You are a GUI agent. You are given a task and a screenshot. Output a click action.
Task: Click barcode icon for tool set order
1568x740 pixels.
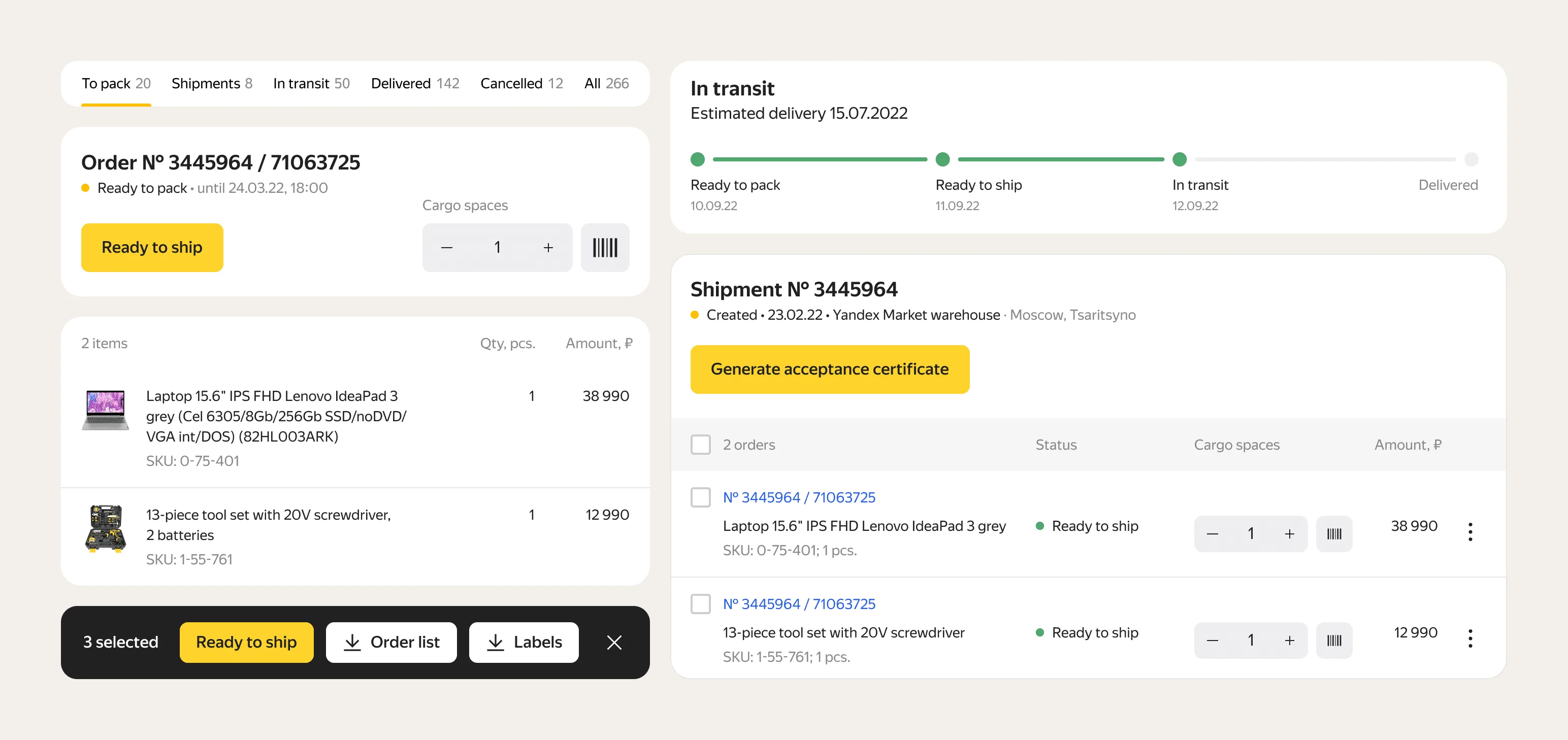click(1334, 640)
